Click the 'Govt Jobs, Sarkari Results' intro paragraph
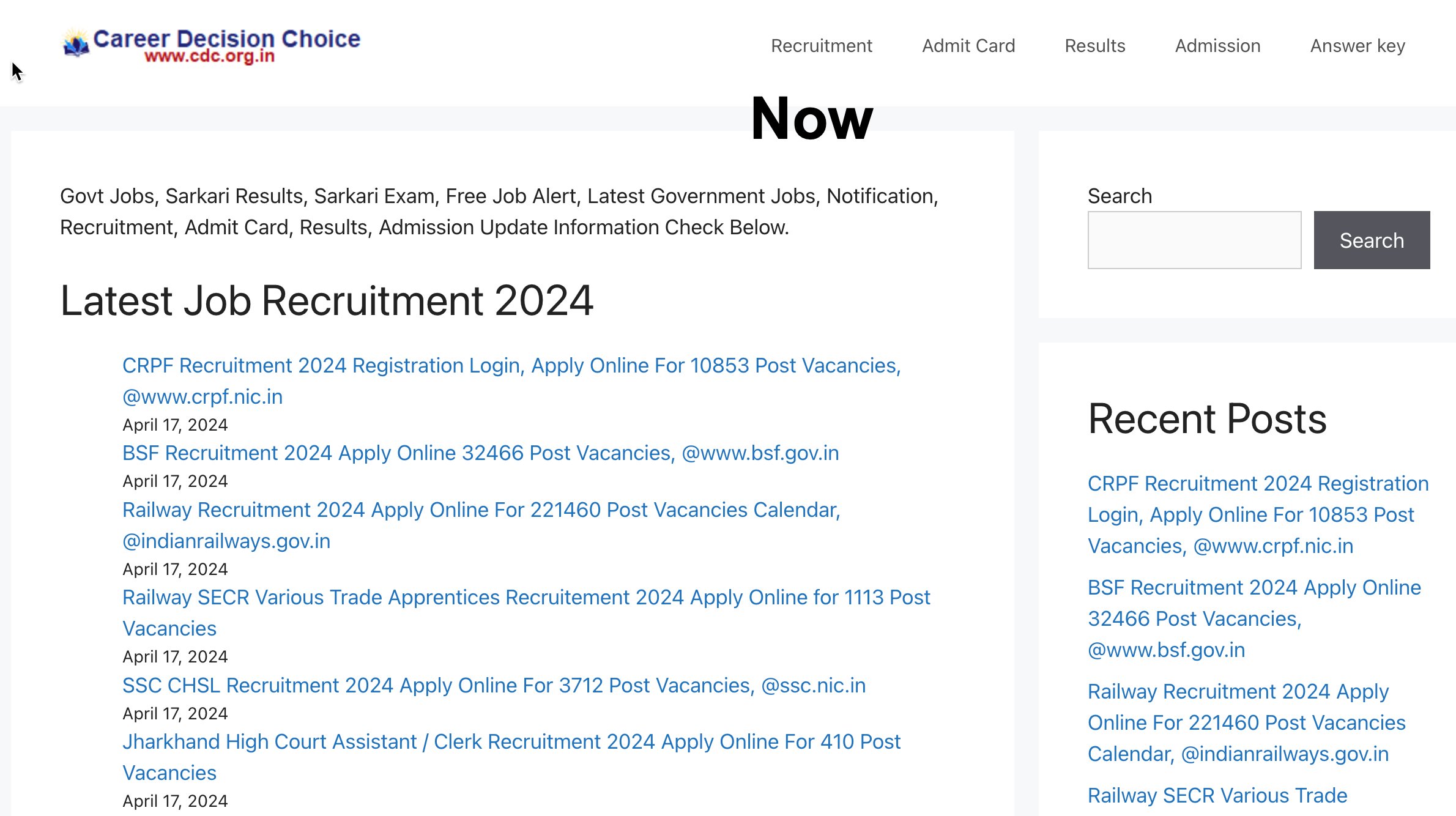Image resolution: width=1456 pixels, height=816 pixels. click(499, 212)
